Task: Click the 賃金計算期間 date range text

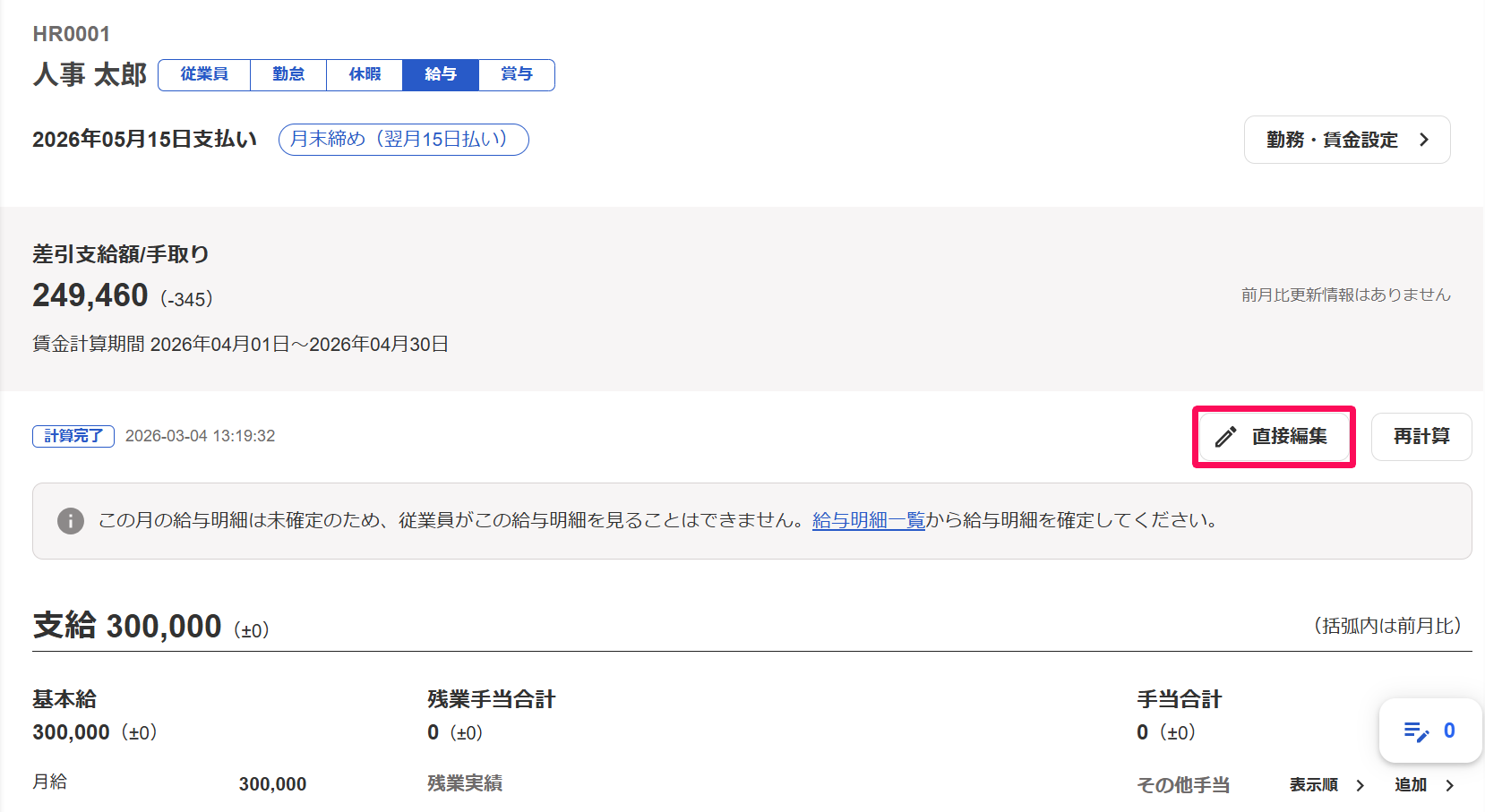Action: 241,345
